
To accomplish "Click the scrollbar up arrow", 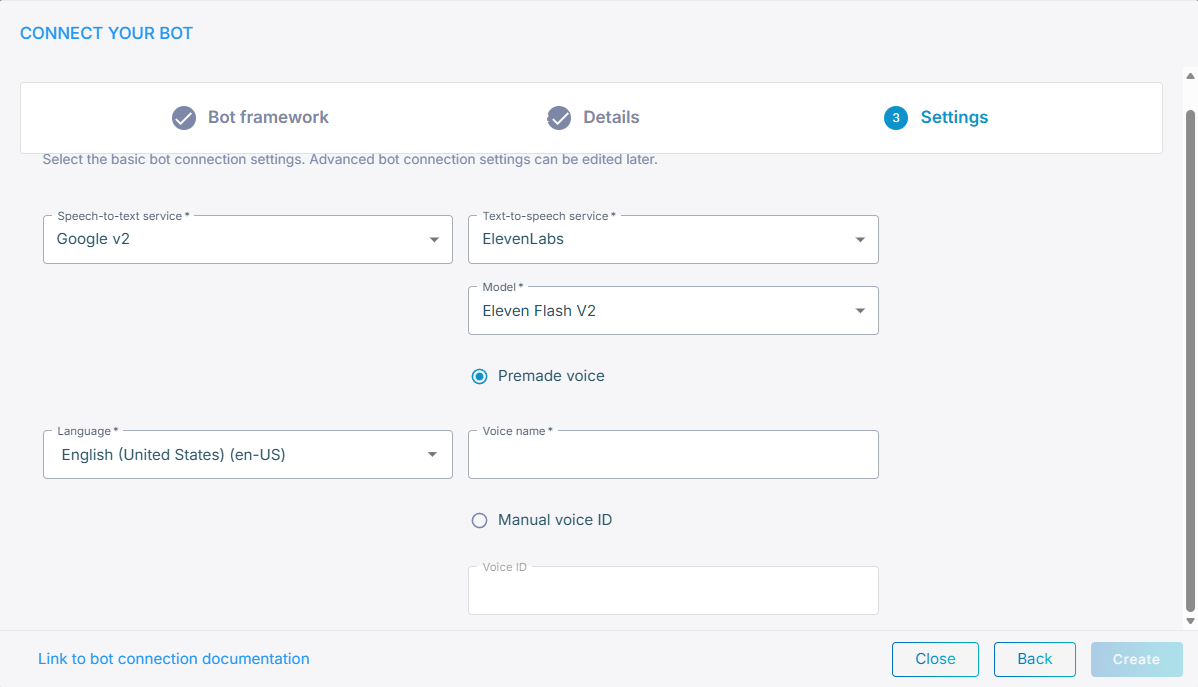I will [1190, 75].
